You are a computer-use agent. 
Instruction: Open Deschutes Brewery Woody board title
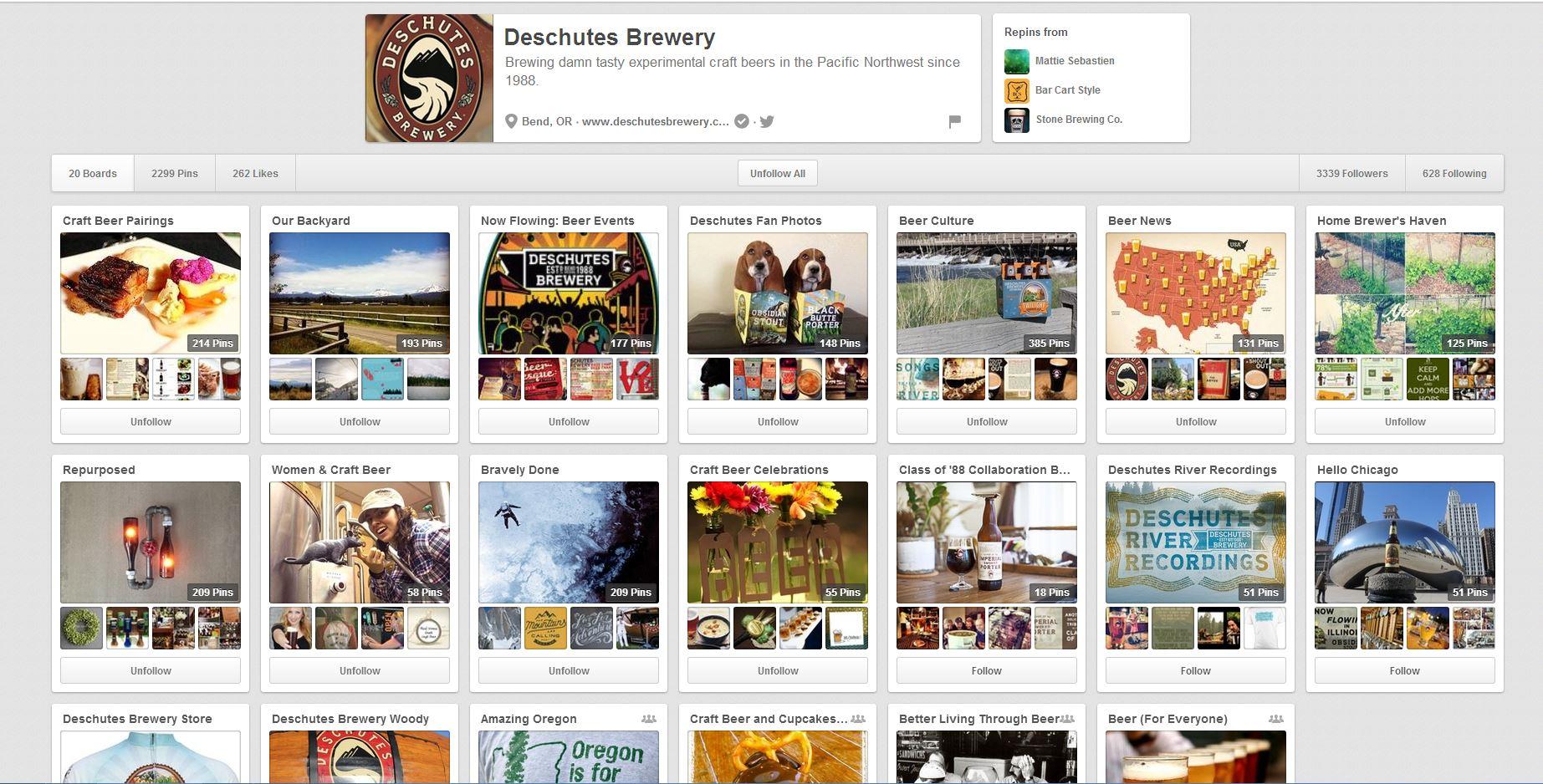(350, 719)
